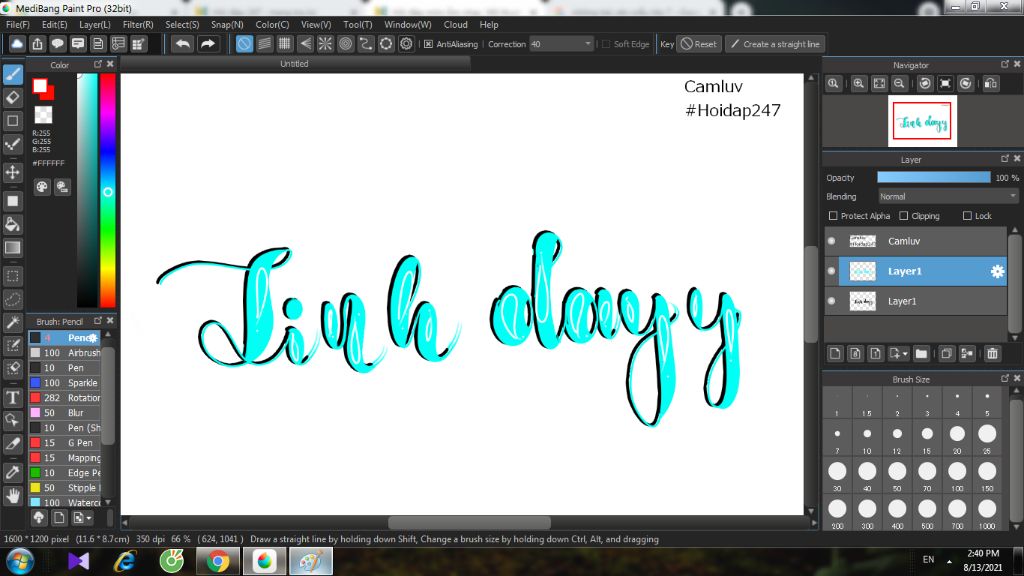The height and width of the screenshot is (576, 1024).
Task: Open the Window menu
Action: point(408,24)
